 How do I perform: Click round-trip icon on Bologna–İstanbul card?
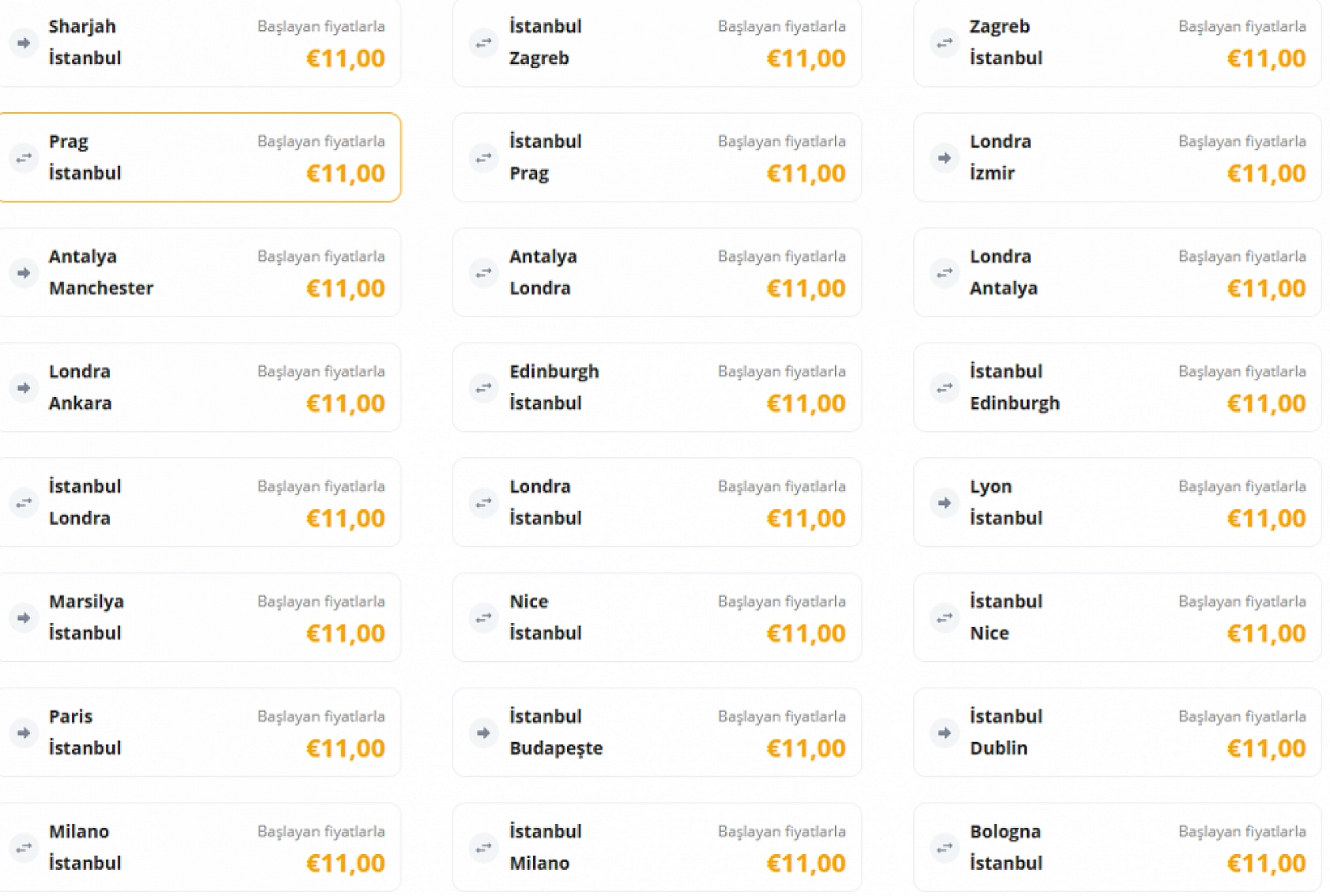point(944,848)
